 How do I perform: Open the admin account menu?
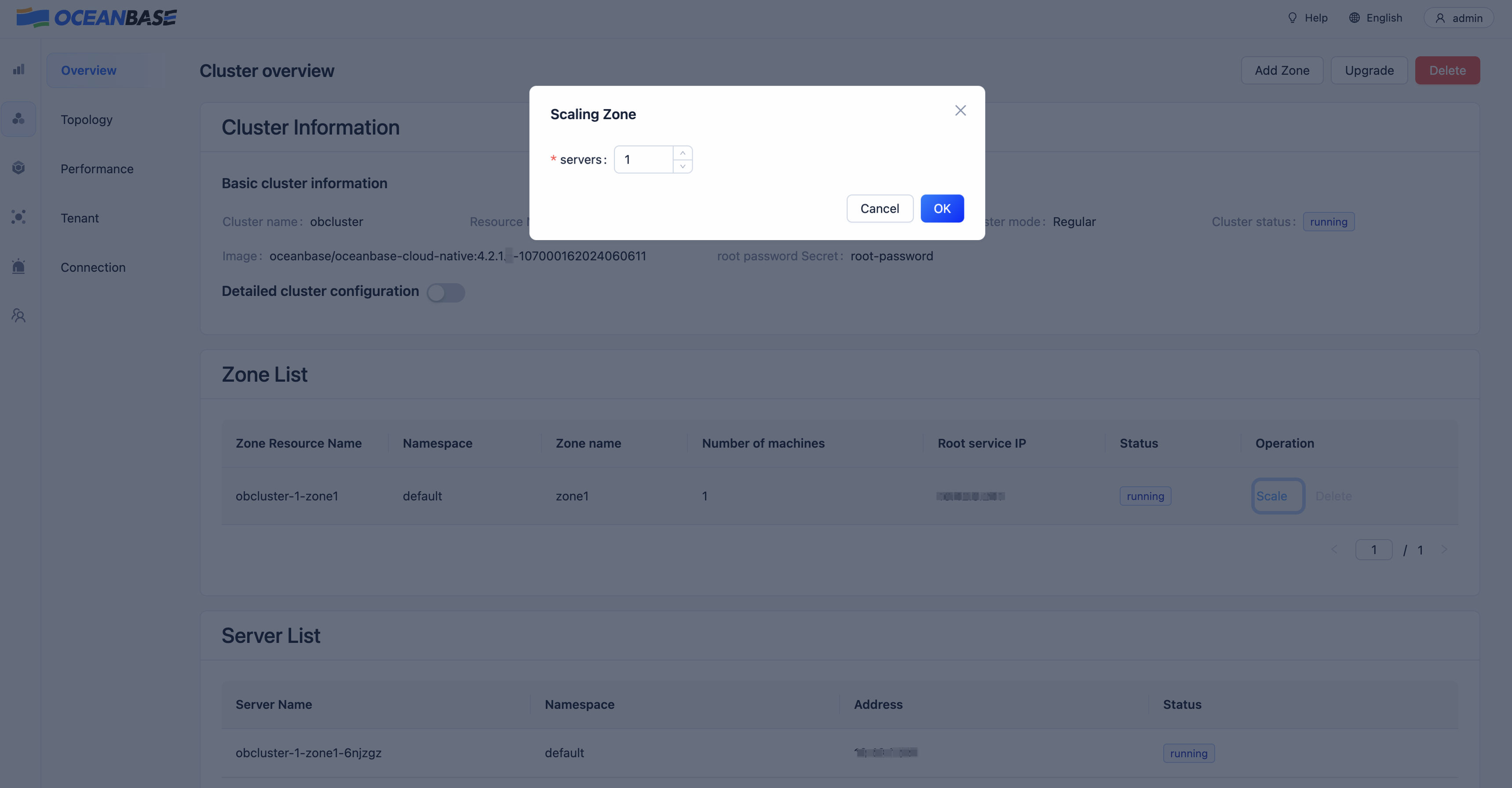coord(1459,18)
